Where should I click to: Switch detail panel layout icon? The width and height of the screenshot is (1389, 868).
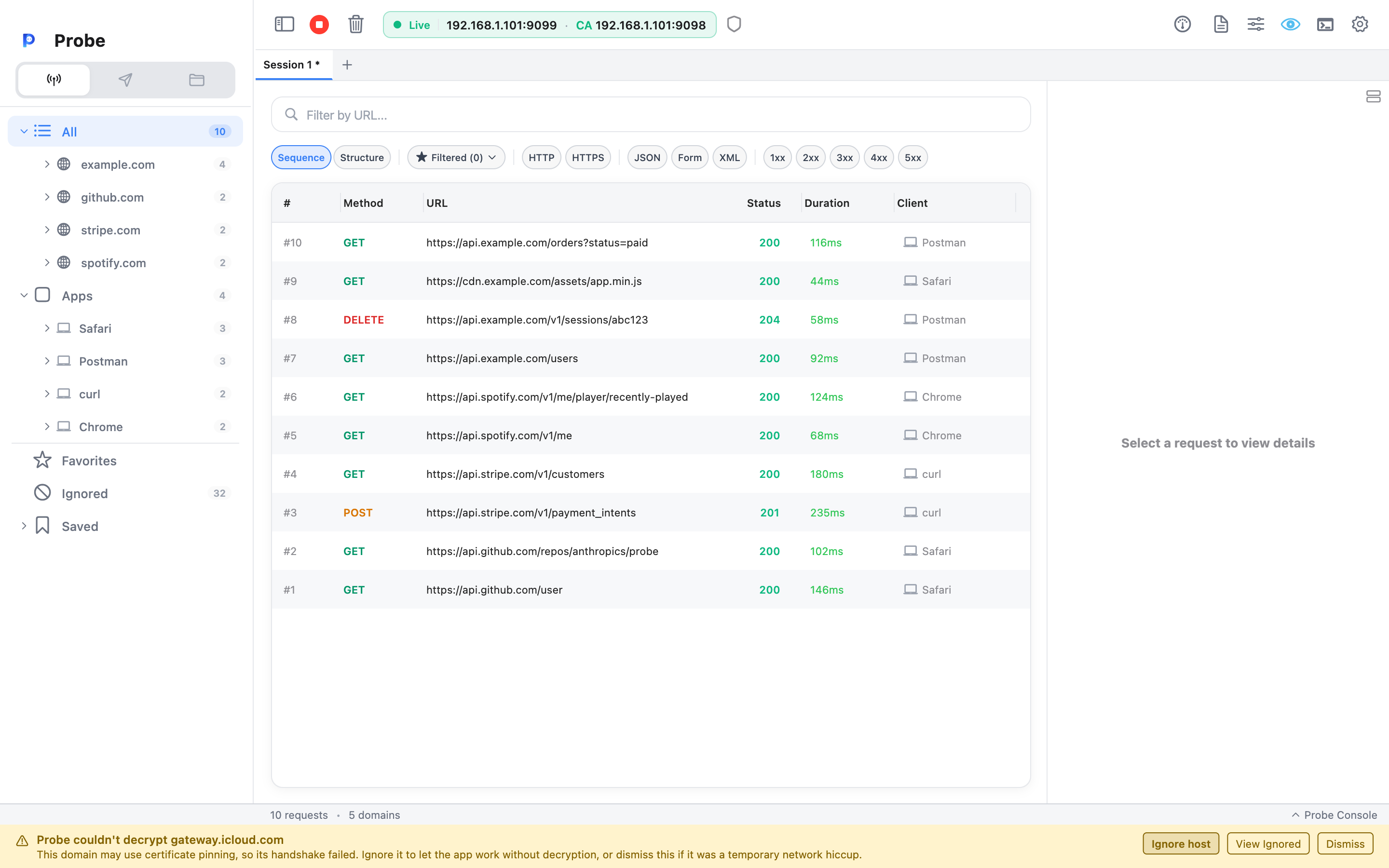click(1373, 96)
